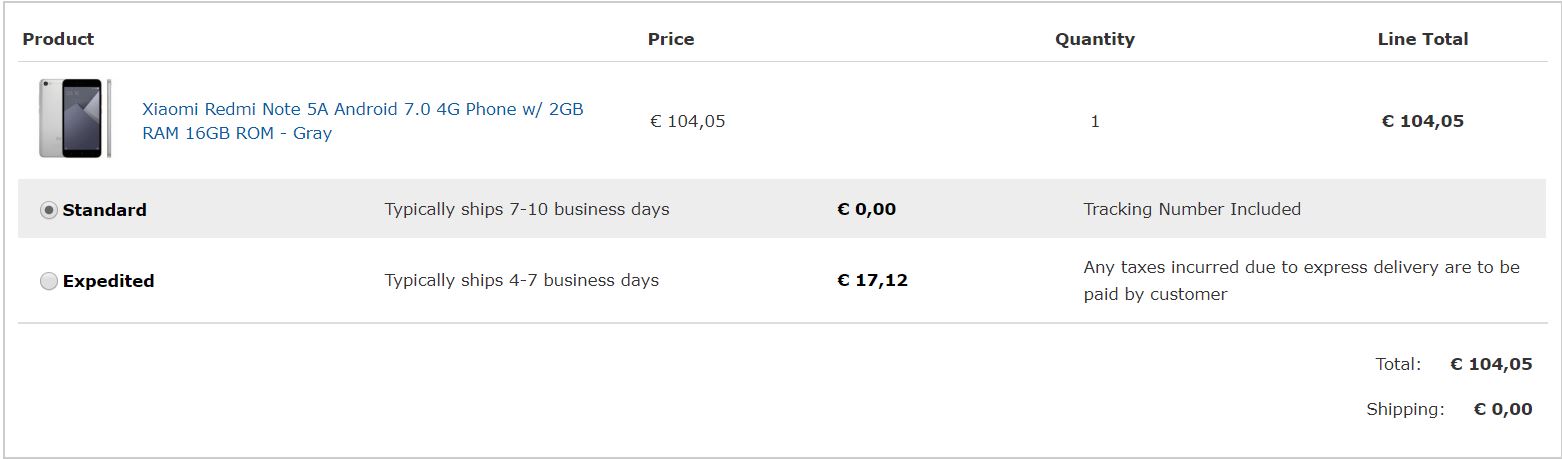
Task: Click 'Typically ships 4-7 business days' text
Action: tap(522, 280)
